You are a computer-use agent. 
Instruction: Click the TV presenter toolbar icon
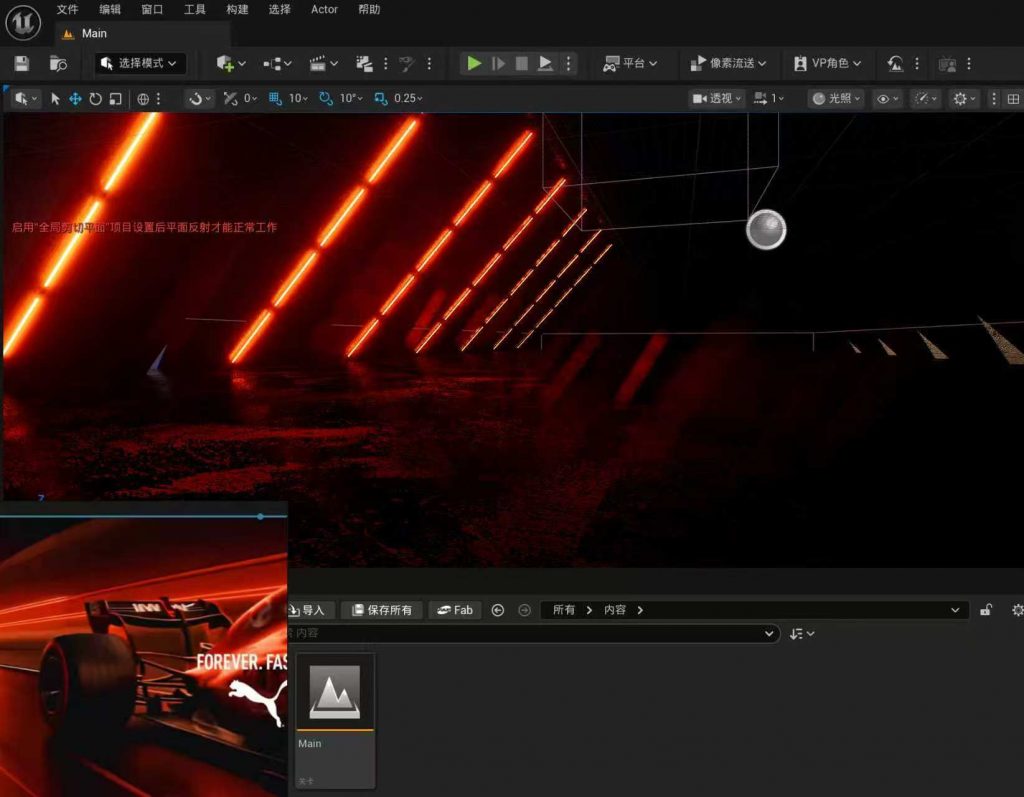pyautogui.click(x=947, y=64)
